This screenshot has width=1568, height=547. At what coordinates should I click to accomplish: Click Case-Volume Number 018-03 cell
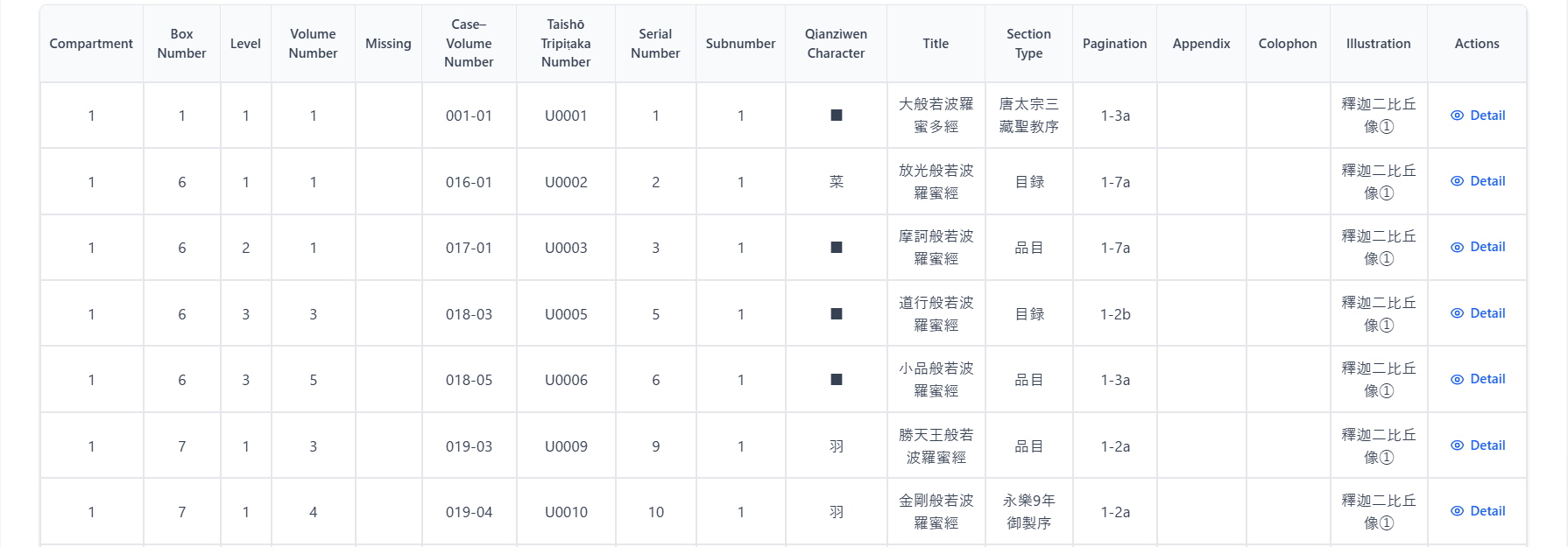(469, 314)
